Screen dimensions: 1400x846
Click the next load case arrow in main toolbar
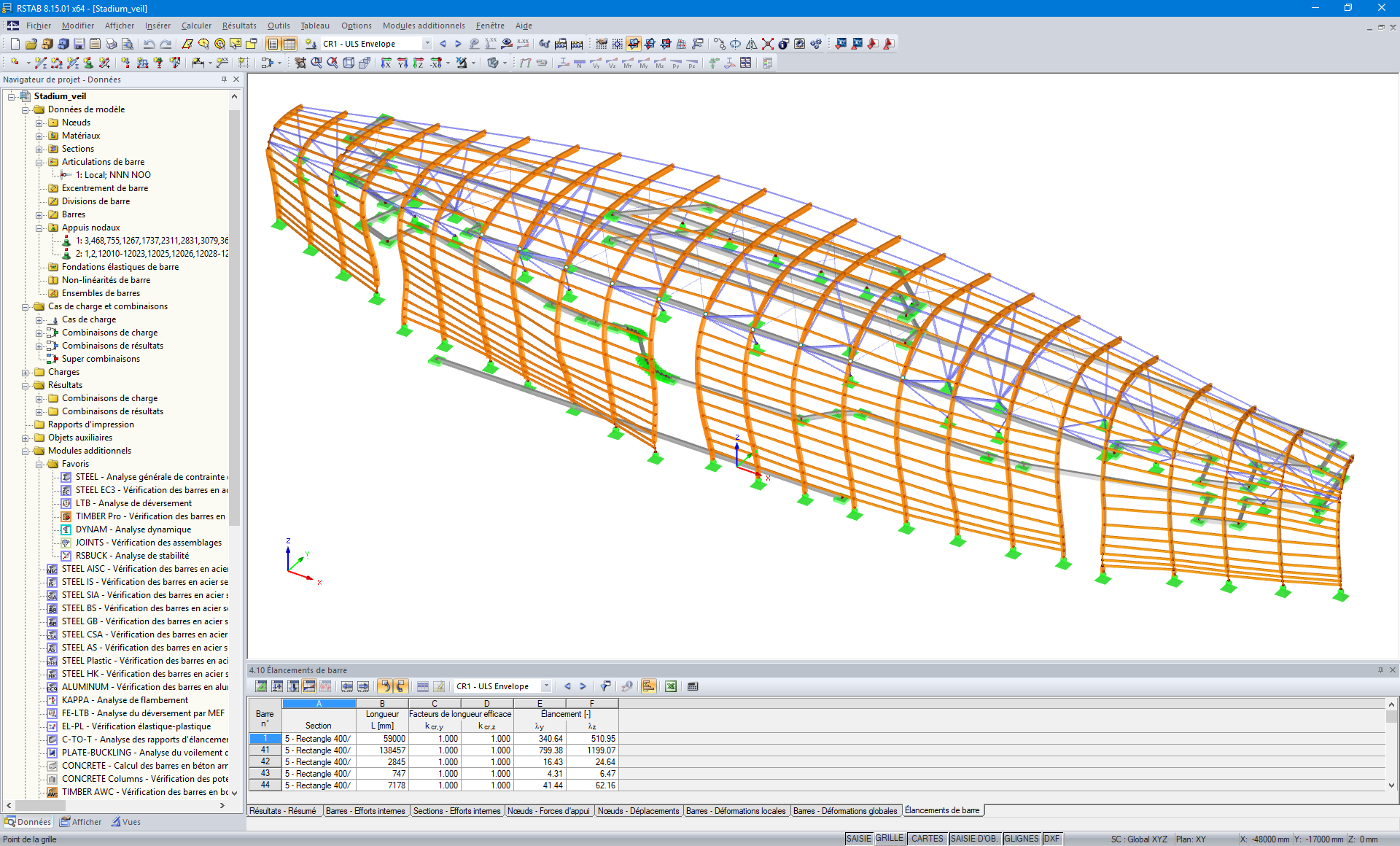(458, 44)
